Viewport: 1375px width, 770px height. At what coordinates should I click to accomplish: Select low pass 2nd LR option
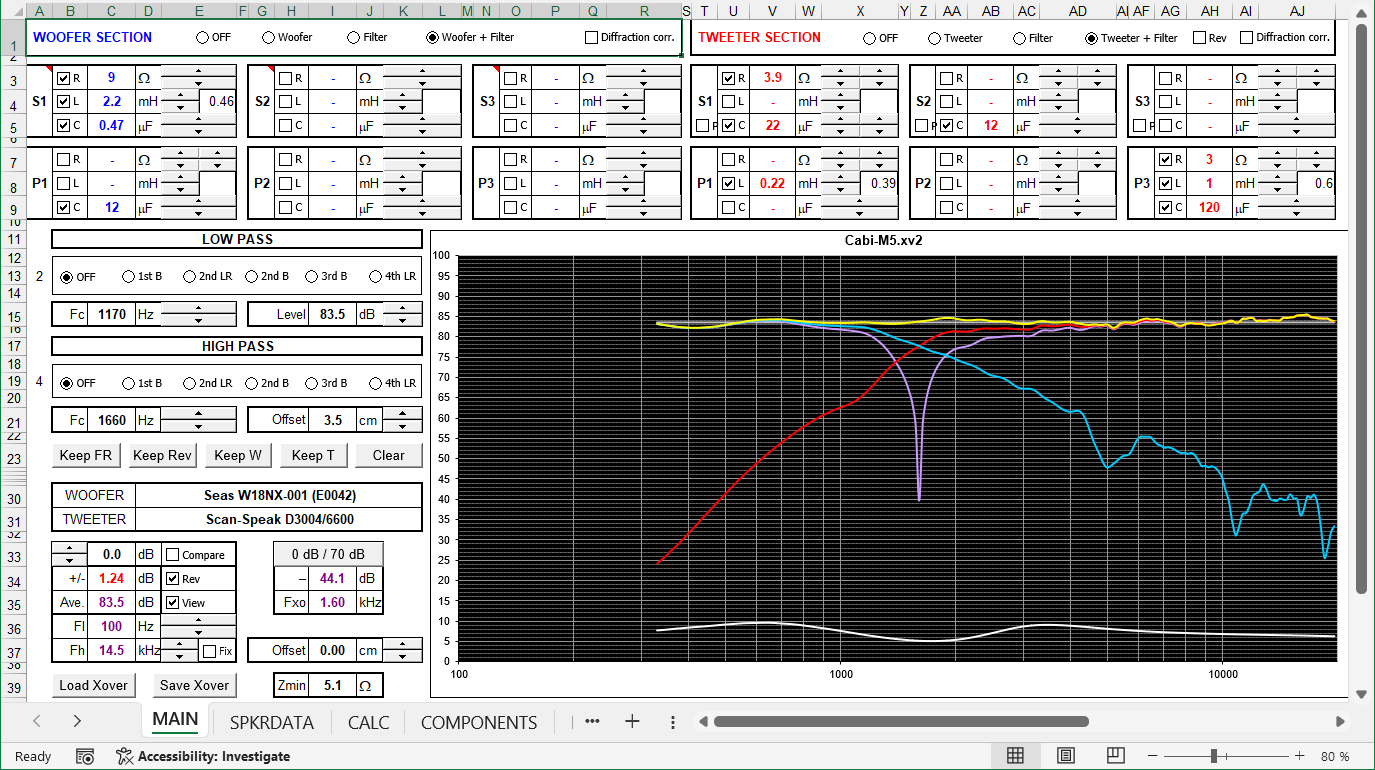tap(188, 277)
